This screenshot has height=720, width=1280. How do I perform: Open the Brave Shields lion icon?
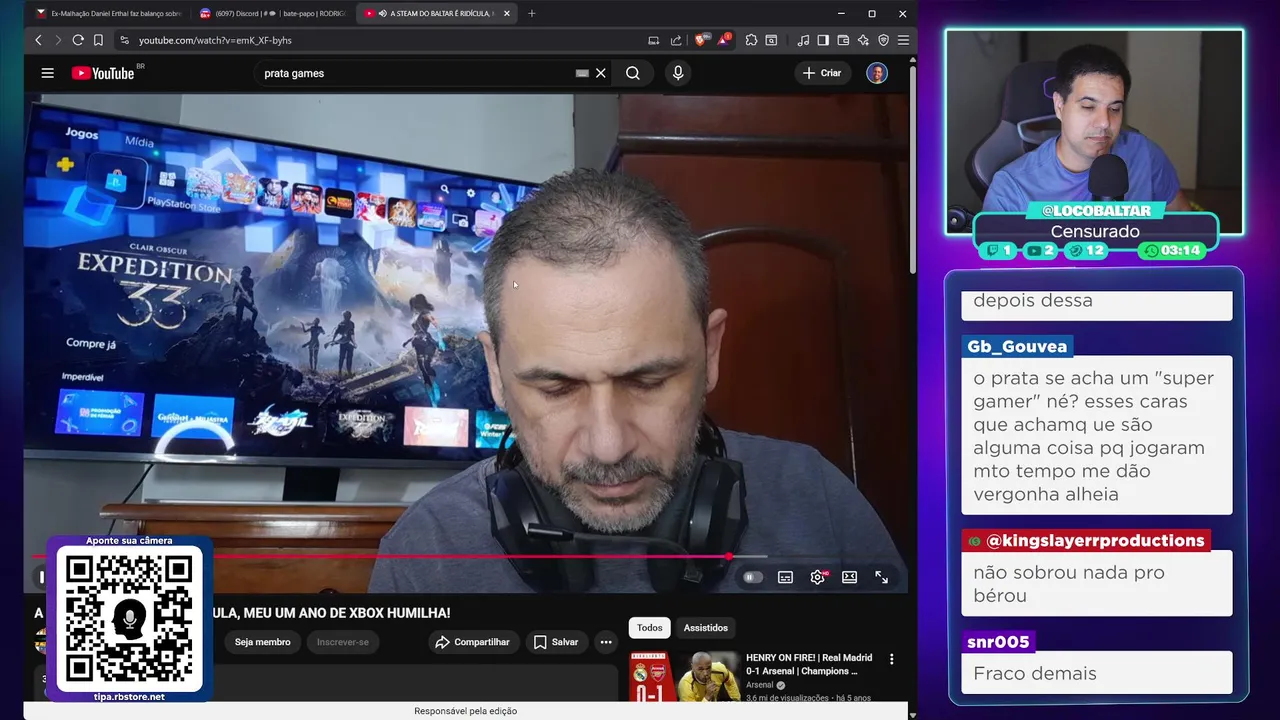click(x=701, y=40)
